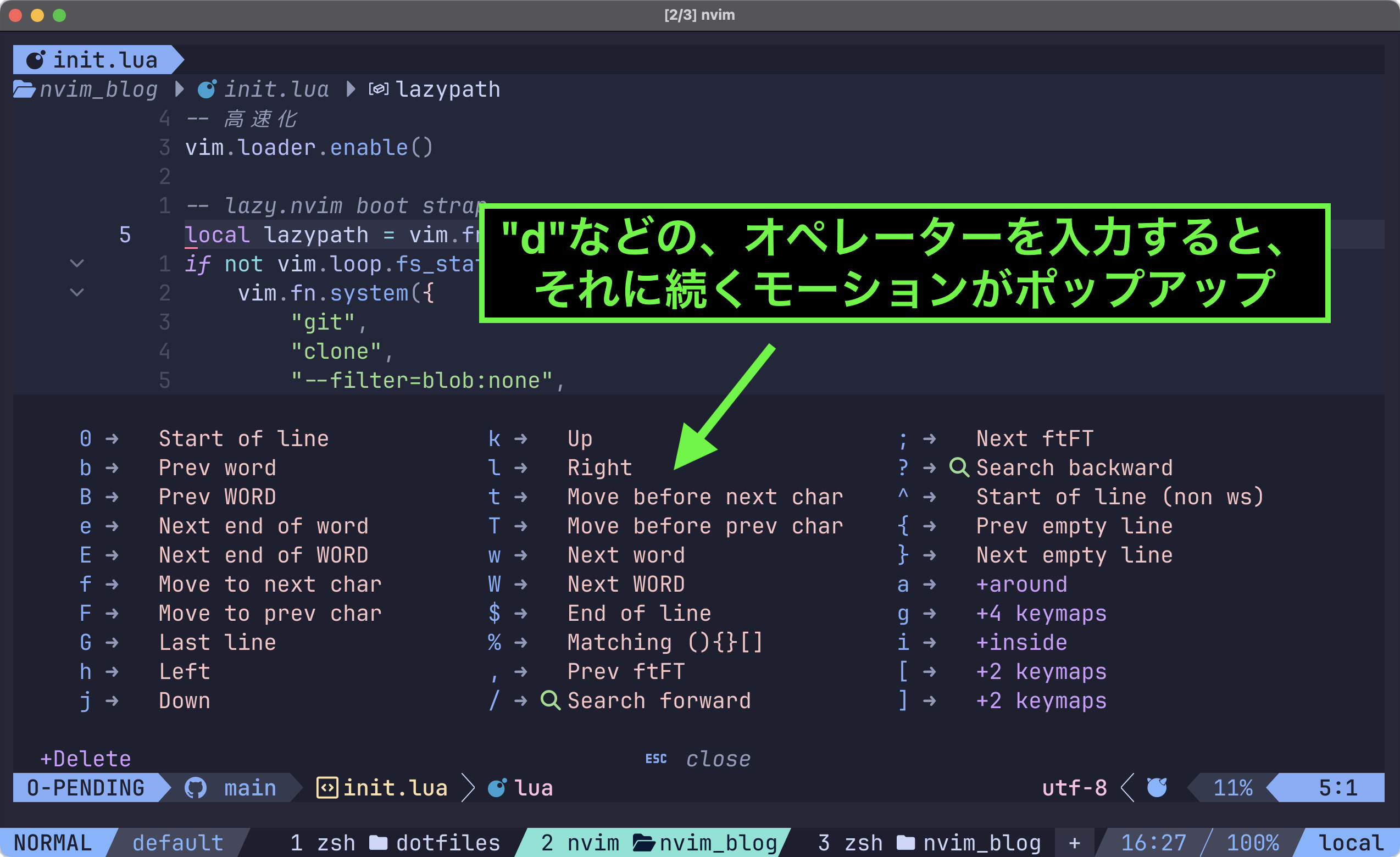Click the 'Last line' entry
This screenshot has width=1400, height=857.
coord(218,642)
